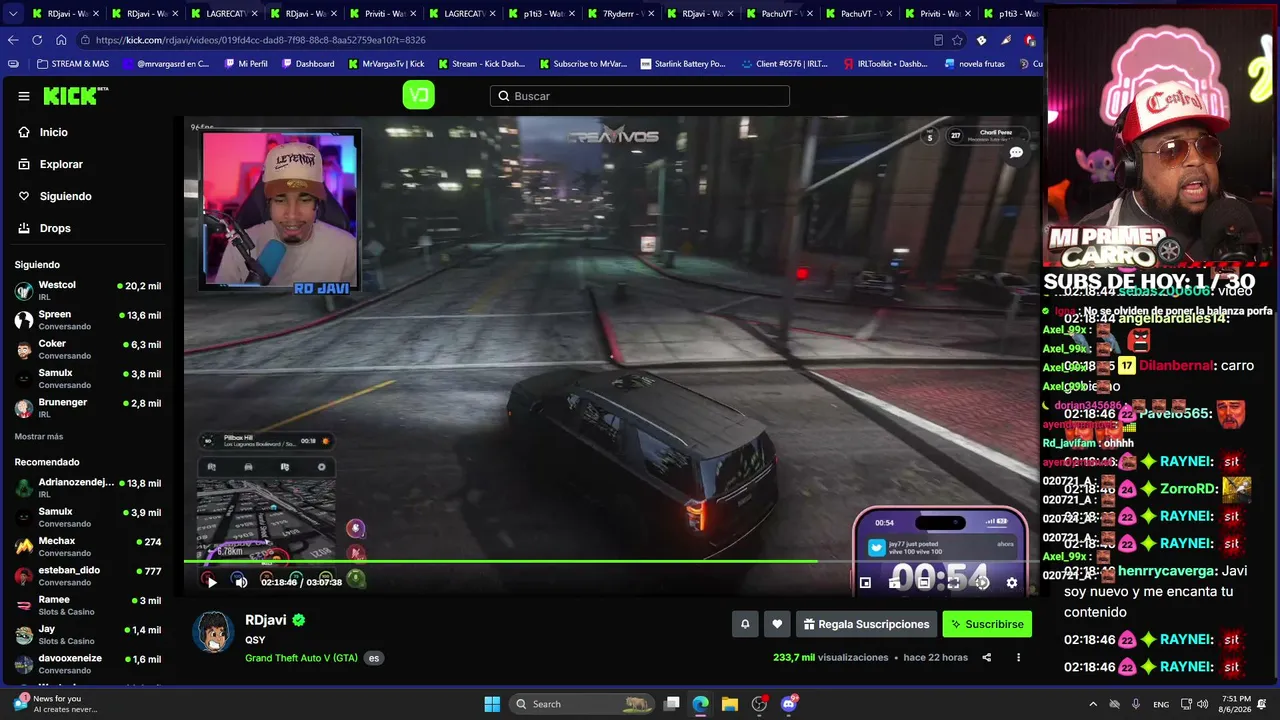Open followed channel Westcol
This screenshot has height=720, width=1280.
click(88, 291)
